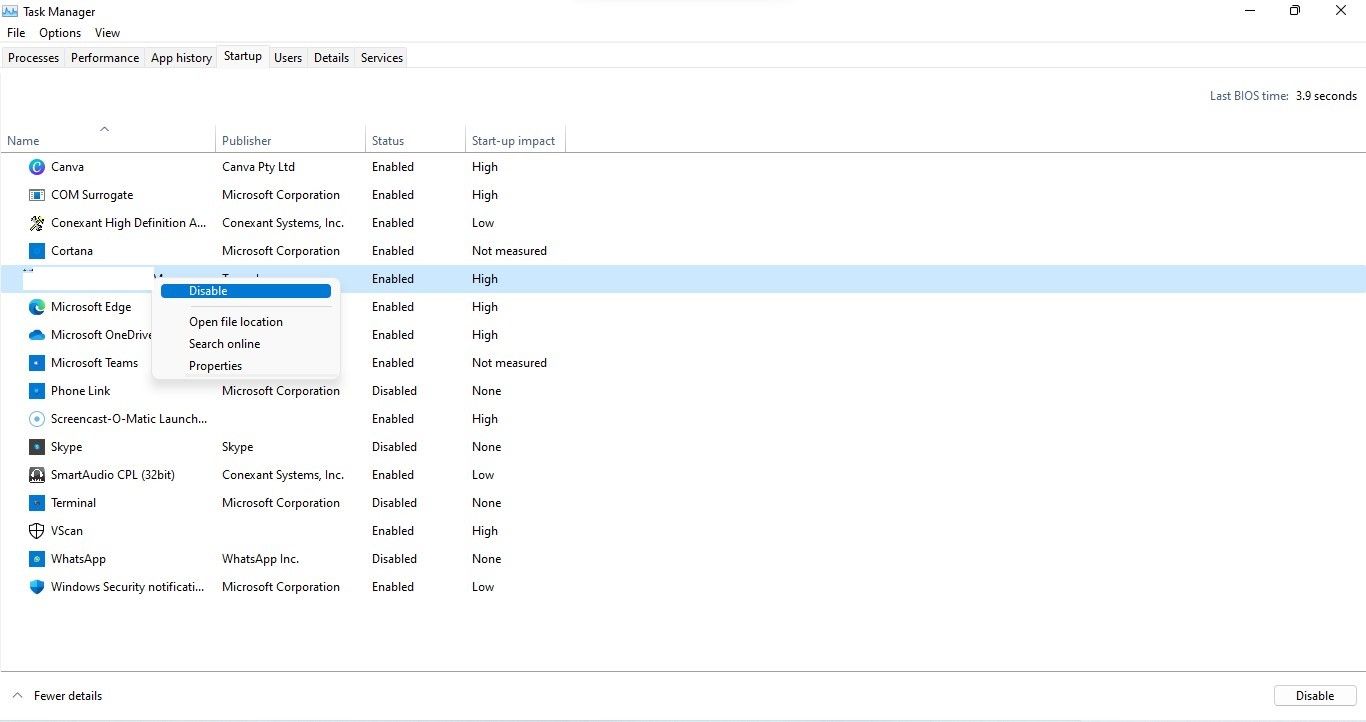
Task: Click the Cortana startup icon
Action: [x=37, y=251]
